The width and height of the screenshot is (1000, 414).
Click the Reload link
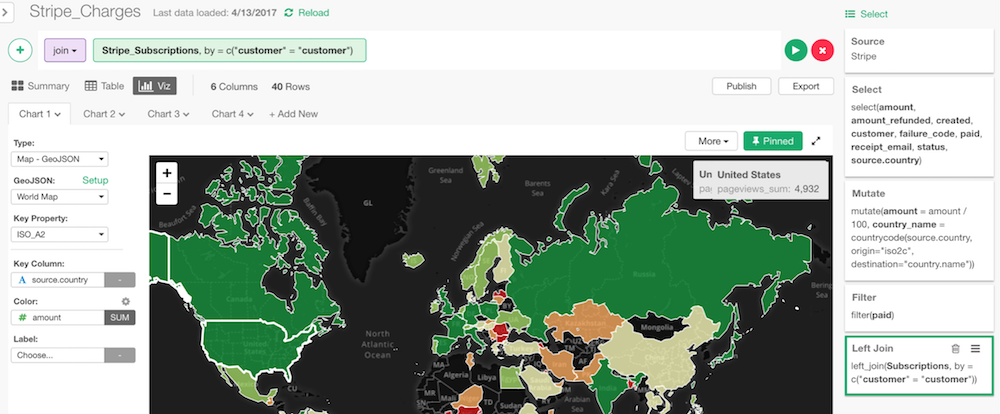click(314, 13)
